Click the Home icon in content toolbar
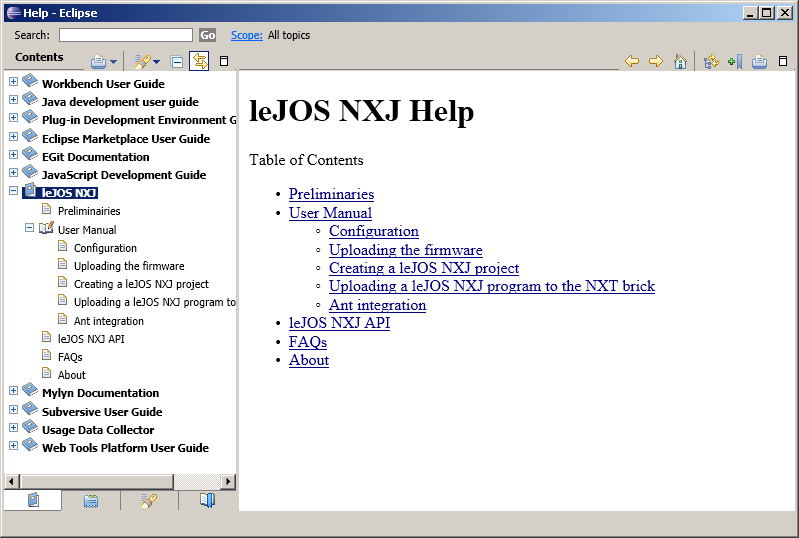 (x=680, y=62)
